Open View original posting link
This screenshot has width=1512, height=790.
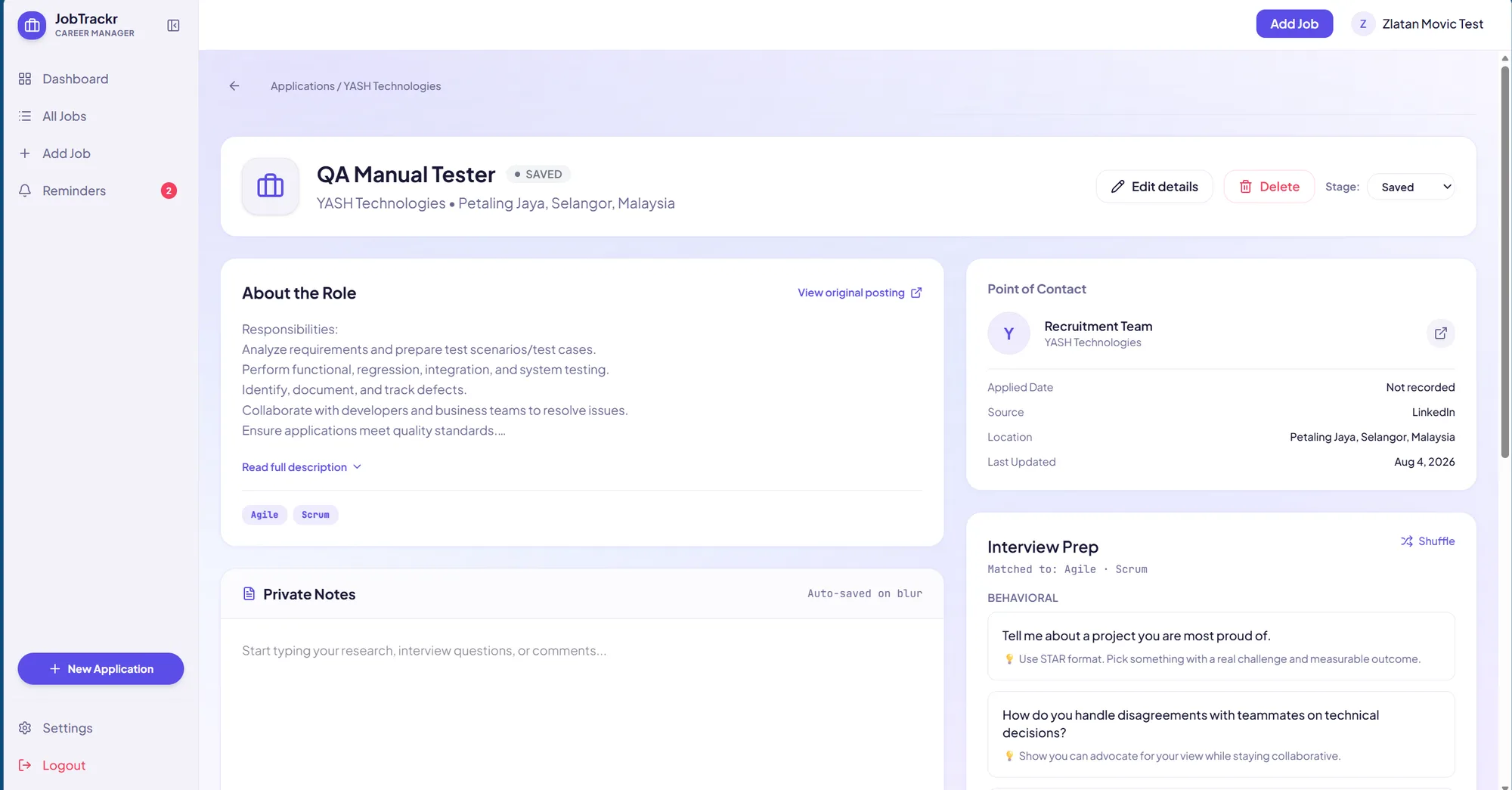(860, 293)
